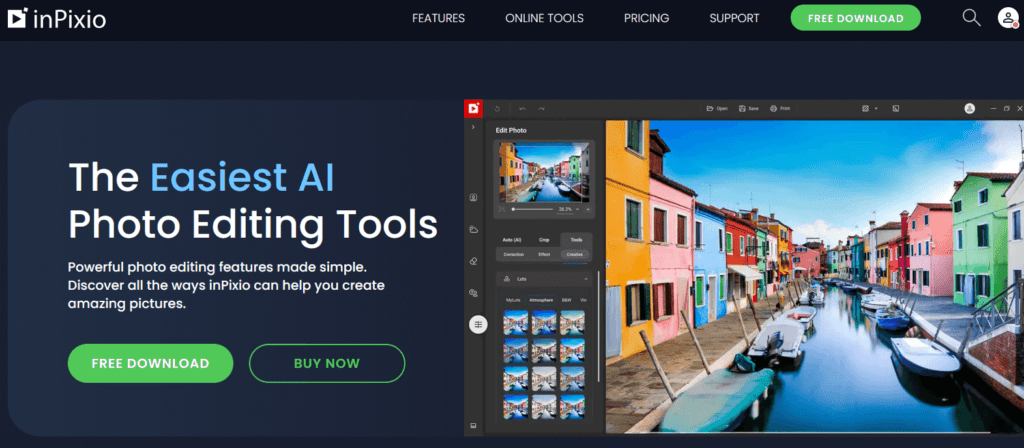
Task: Switch to the Crop tab
Action: [x=544, y=240]
